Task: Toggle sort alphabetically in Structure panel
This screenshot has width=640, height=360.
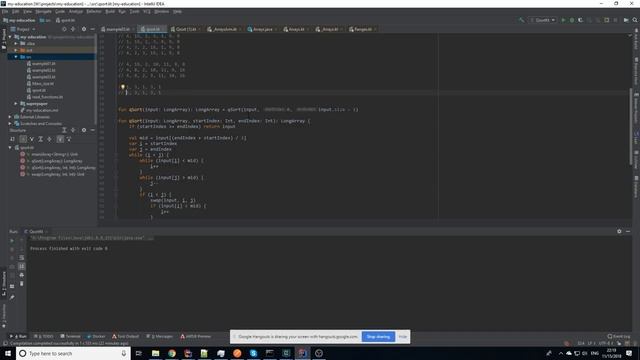Action: pos(13,139)
